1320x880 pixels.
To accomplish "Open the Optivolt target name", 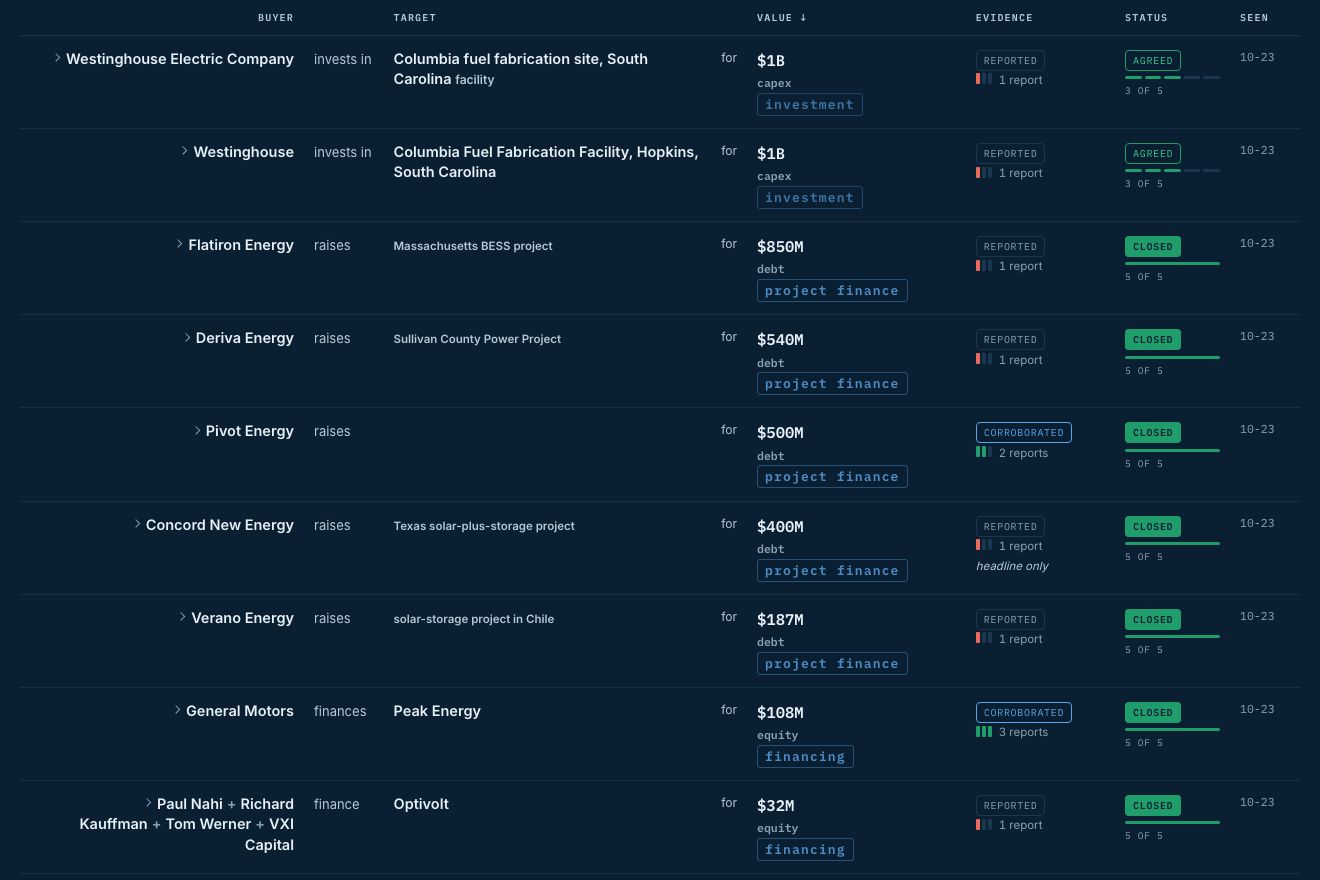I will (421, 804).
